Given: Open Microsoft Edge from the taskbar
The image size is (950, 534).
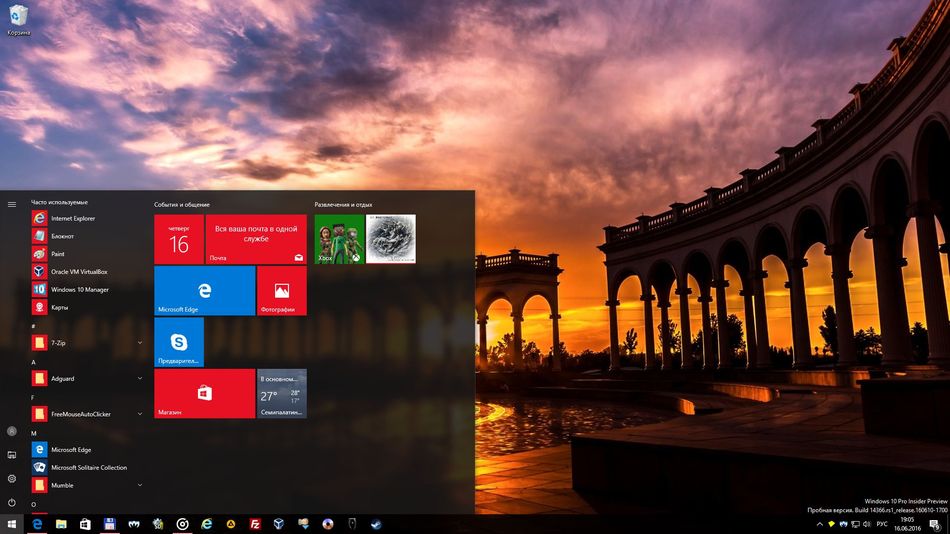Looking at the screenshot, I should click(37, 524).
